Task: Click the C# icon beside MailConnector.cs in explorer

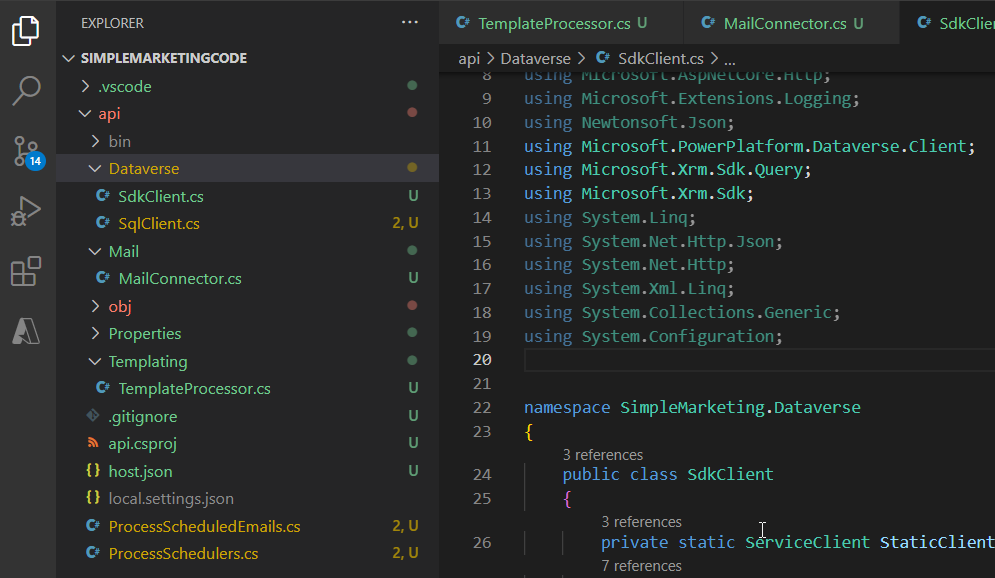Action: click(102, 278)
